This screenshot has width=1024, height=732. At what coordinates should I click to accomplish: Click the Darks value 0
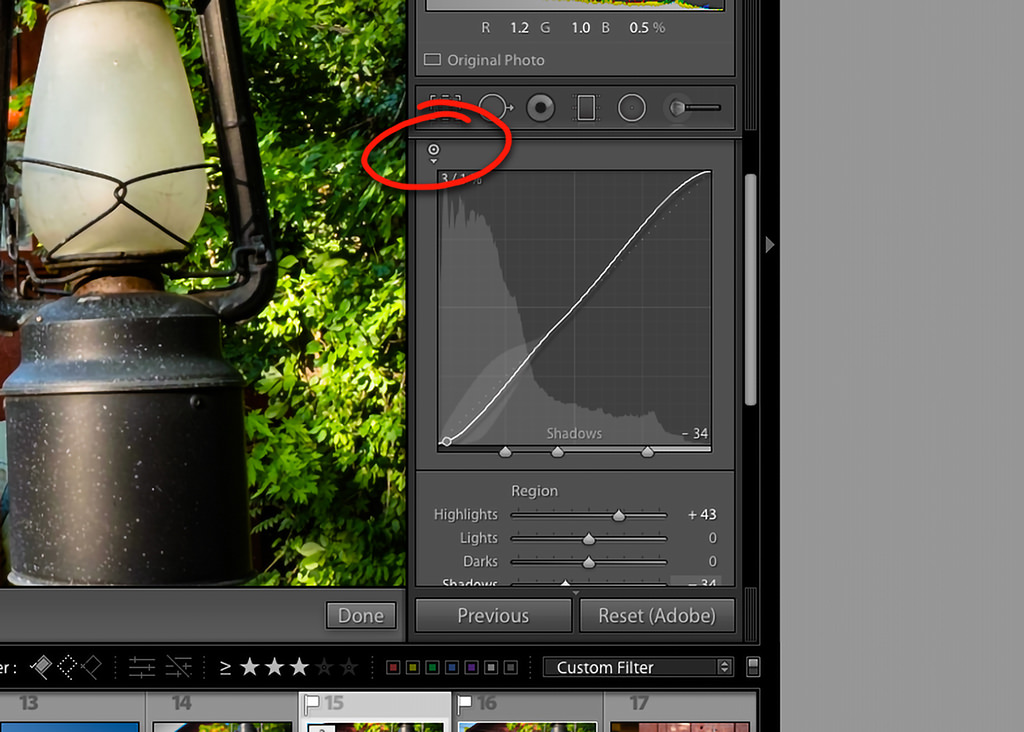[x=712, y=562]
